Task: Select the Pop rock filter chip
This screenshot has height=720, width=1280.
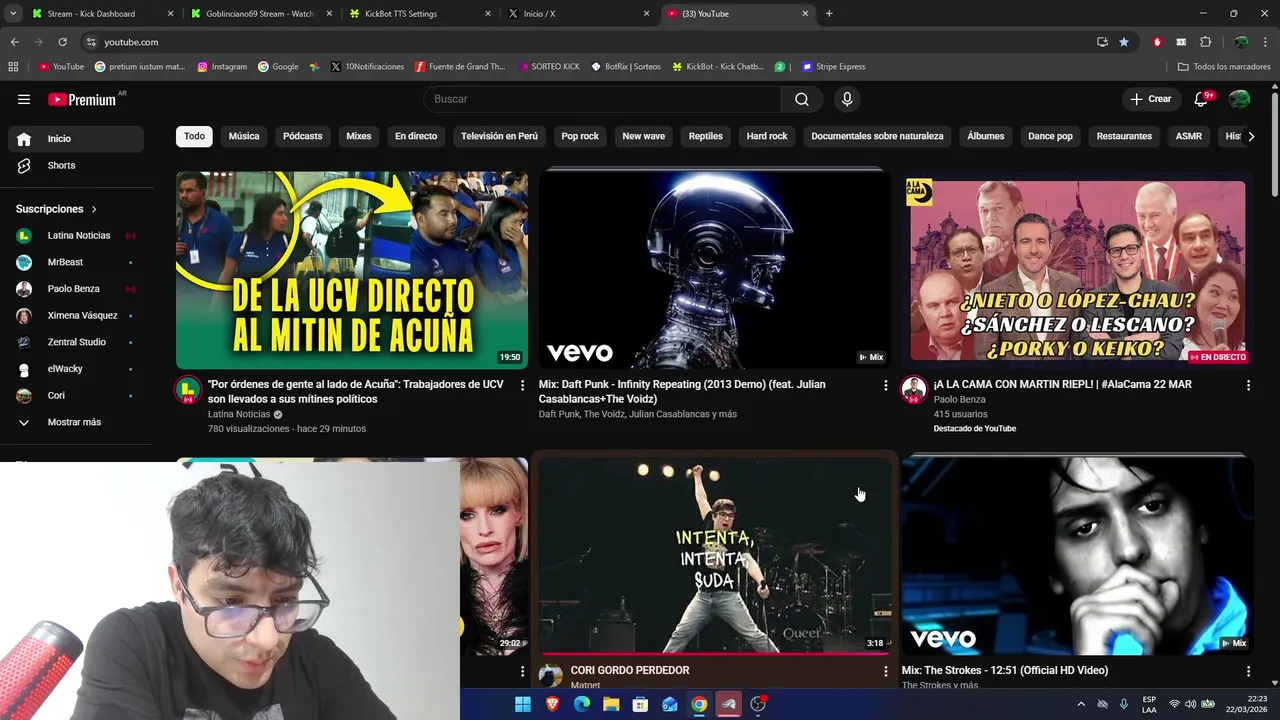Action: [580, 136]
